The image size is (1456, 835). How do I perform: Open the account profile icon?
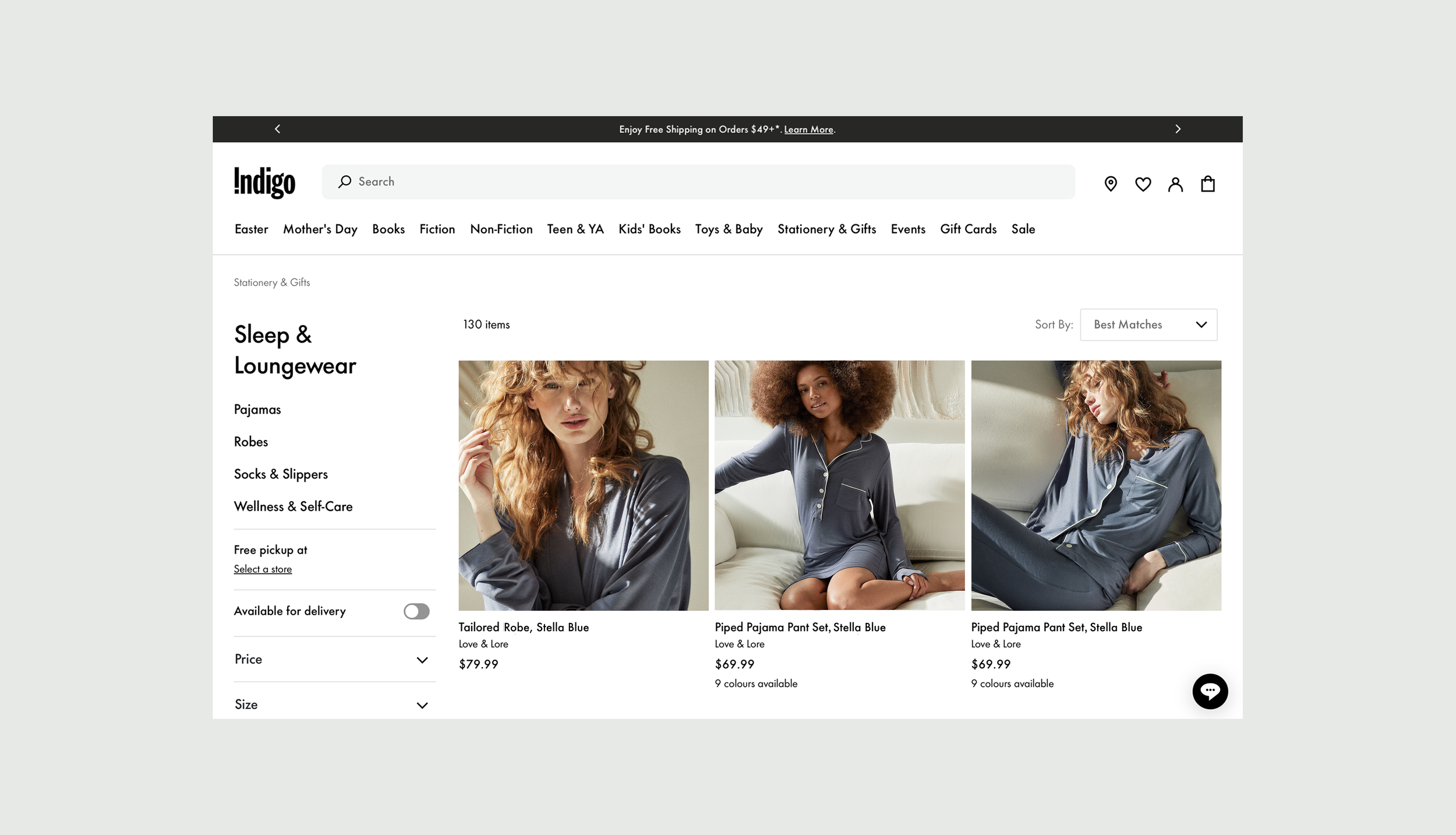click(1175, 184)
